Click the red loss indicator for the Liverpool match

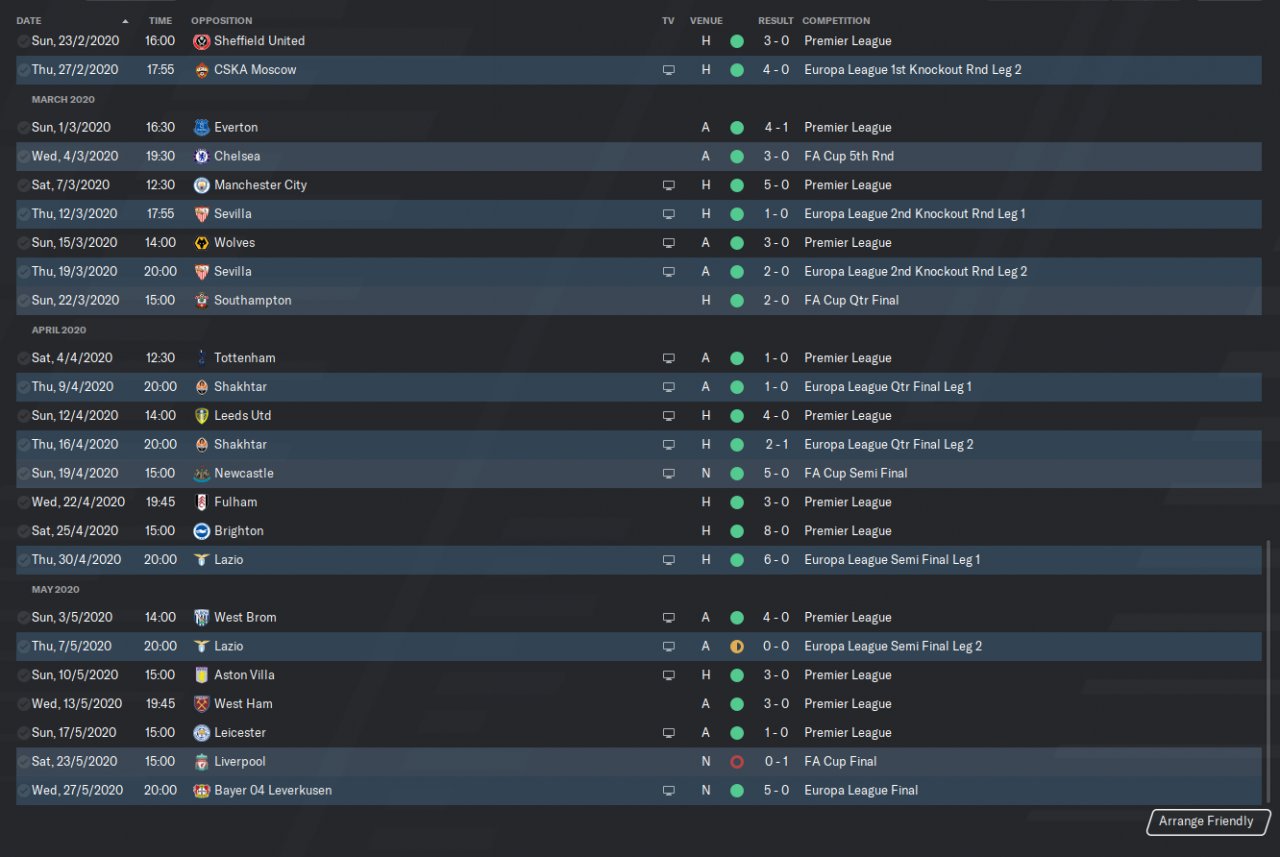(x=737, y=762)
